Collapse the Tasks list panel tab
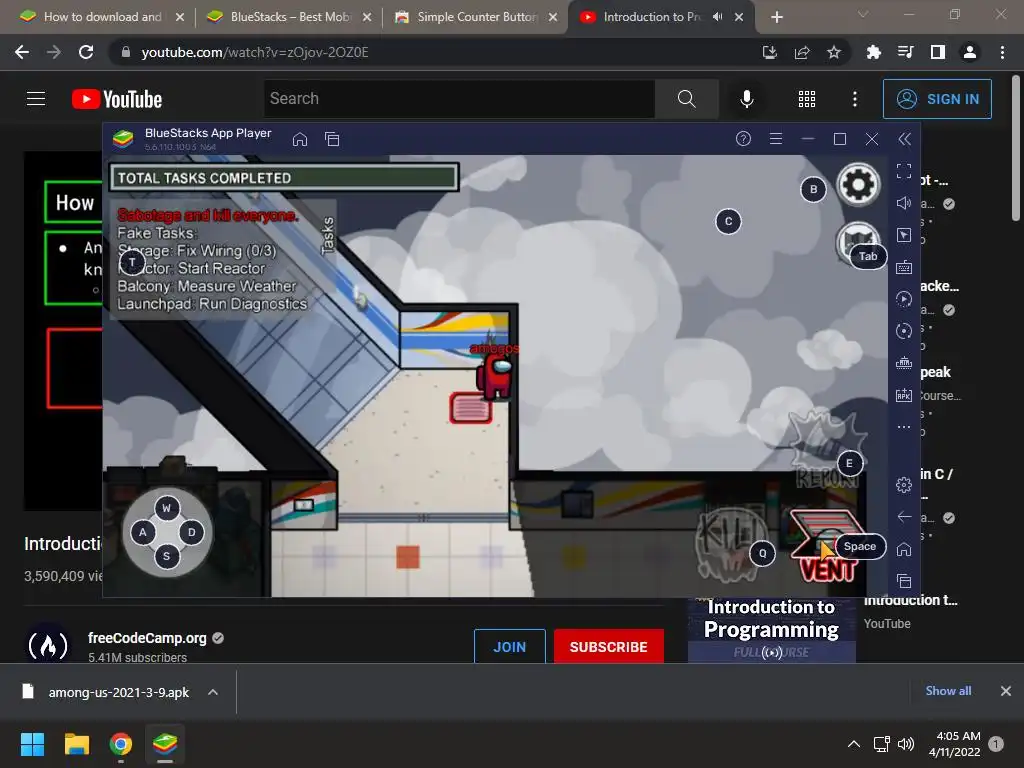Viewport: 1024px width, 768px height. pos(328,235)
